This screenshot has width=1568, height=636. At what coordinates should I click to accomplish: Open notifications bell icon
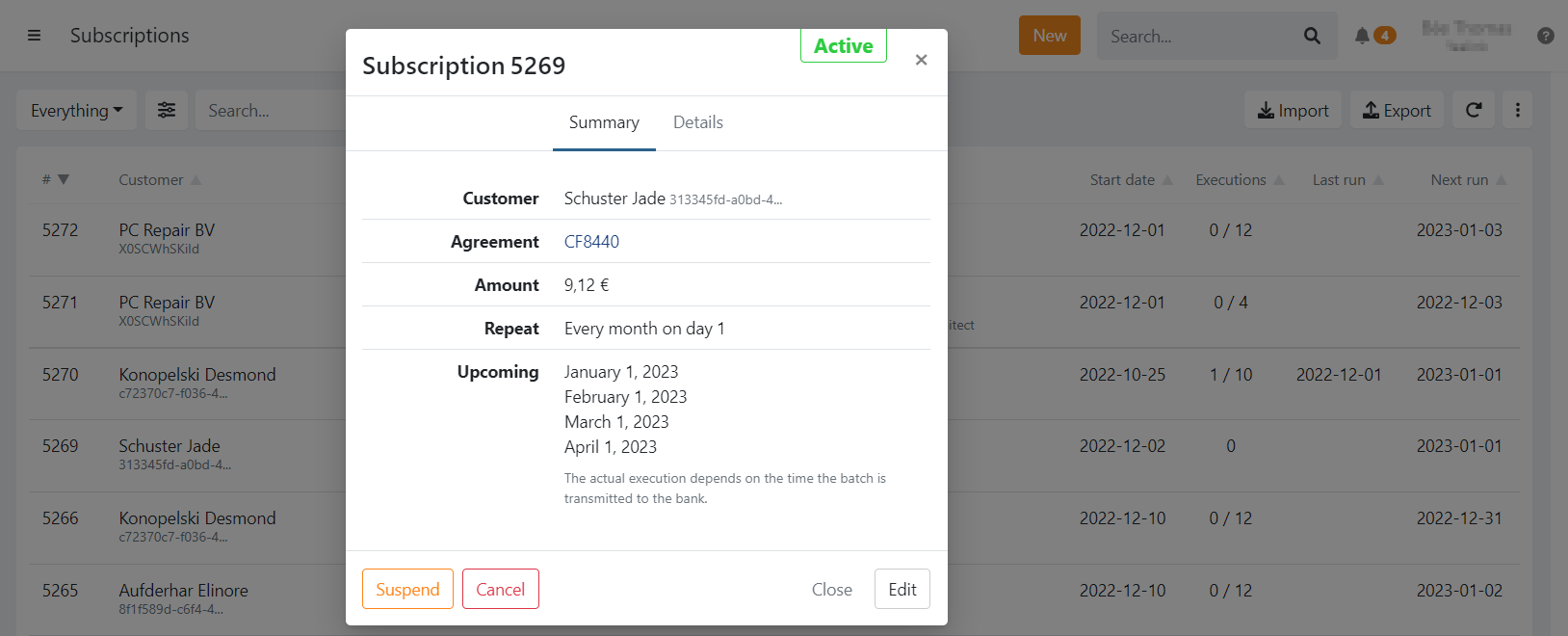pyautogui.click(x=1362, y=36)
